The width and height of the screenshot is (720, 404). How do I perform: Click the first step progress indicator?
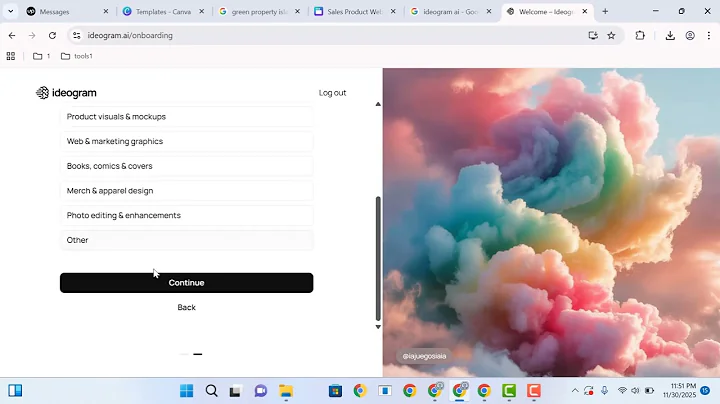pos(184,354)
